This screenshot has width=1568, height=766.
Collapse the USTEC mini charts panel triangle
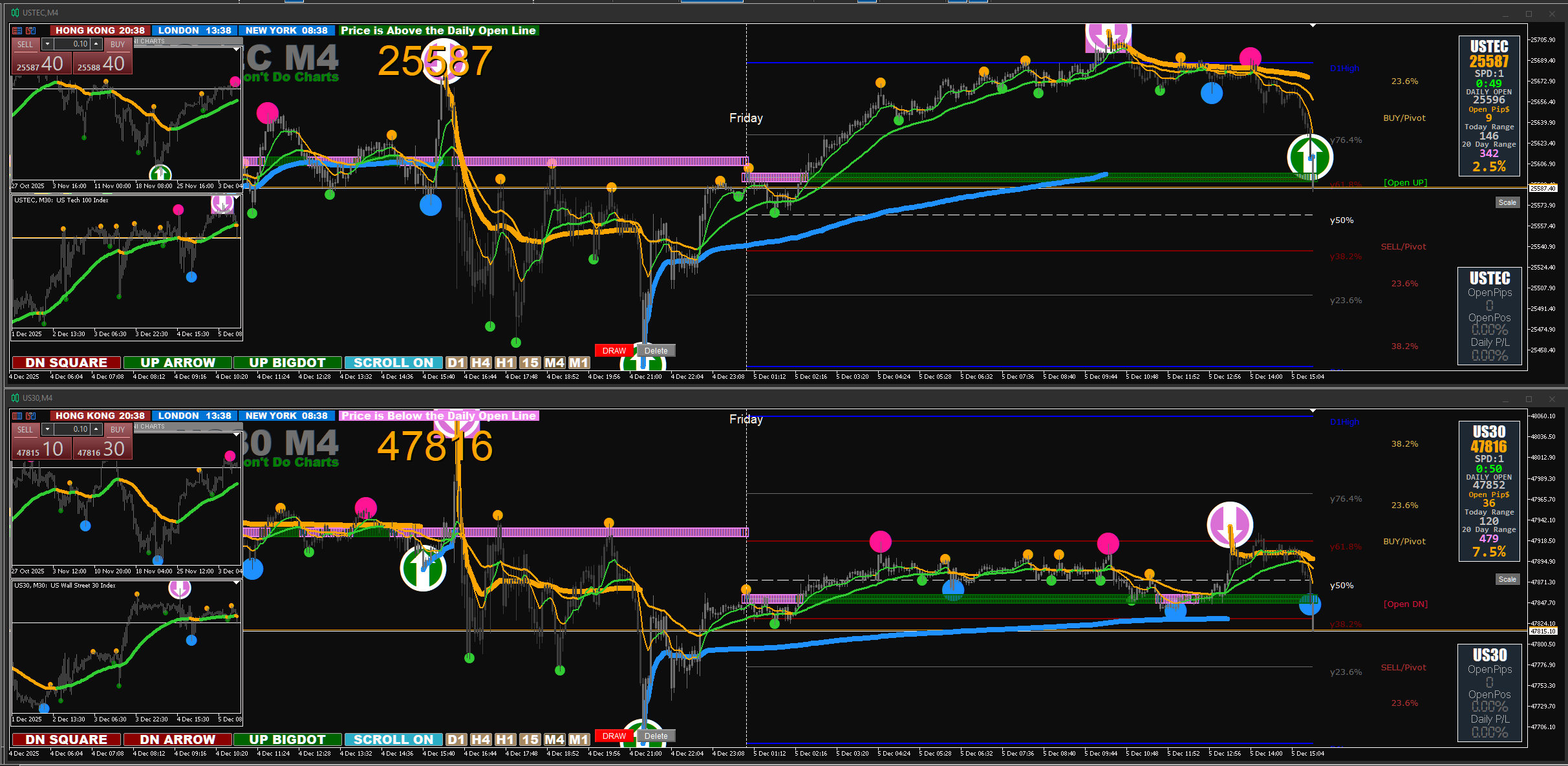point(237,48)
